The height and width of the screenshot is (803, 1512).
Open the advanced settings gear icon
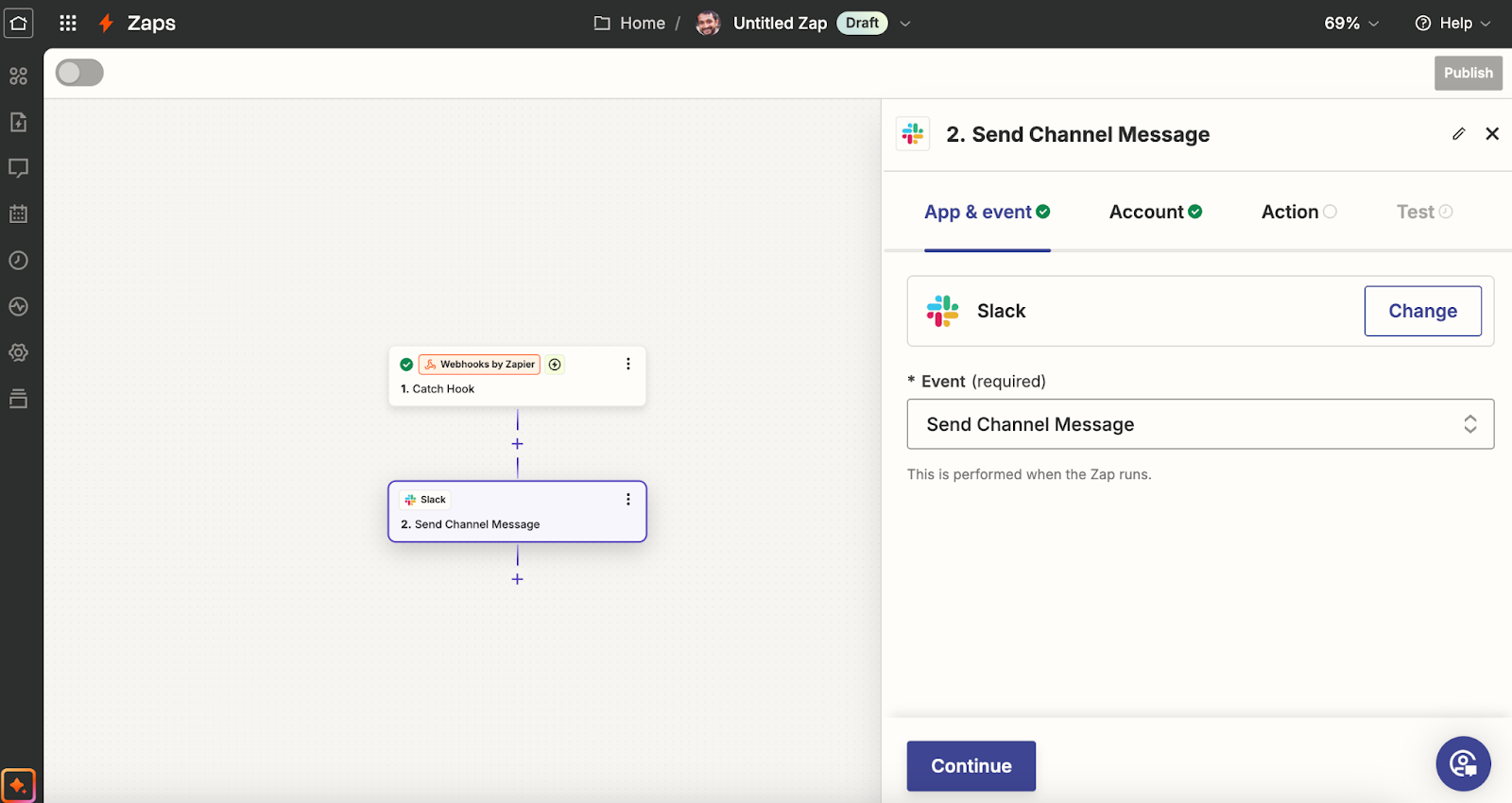19,352
